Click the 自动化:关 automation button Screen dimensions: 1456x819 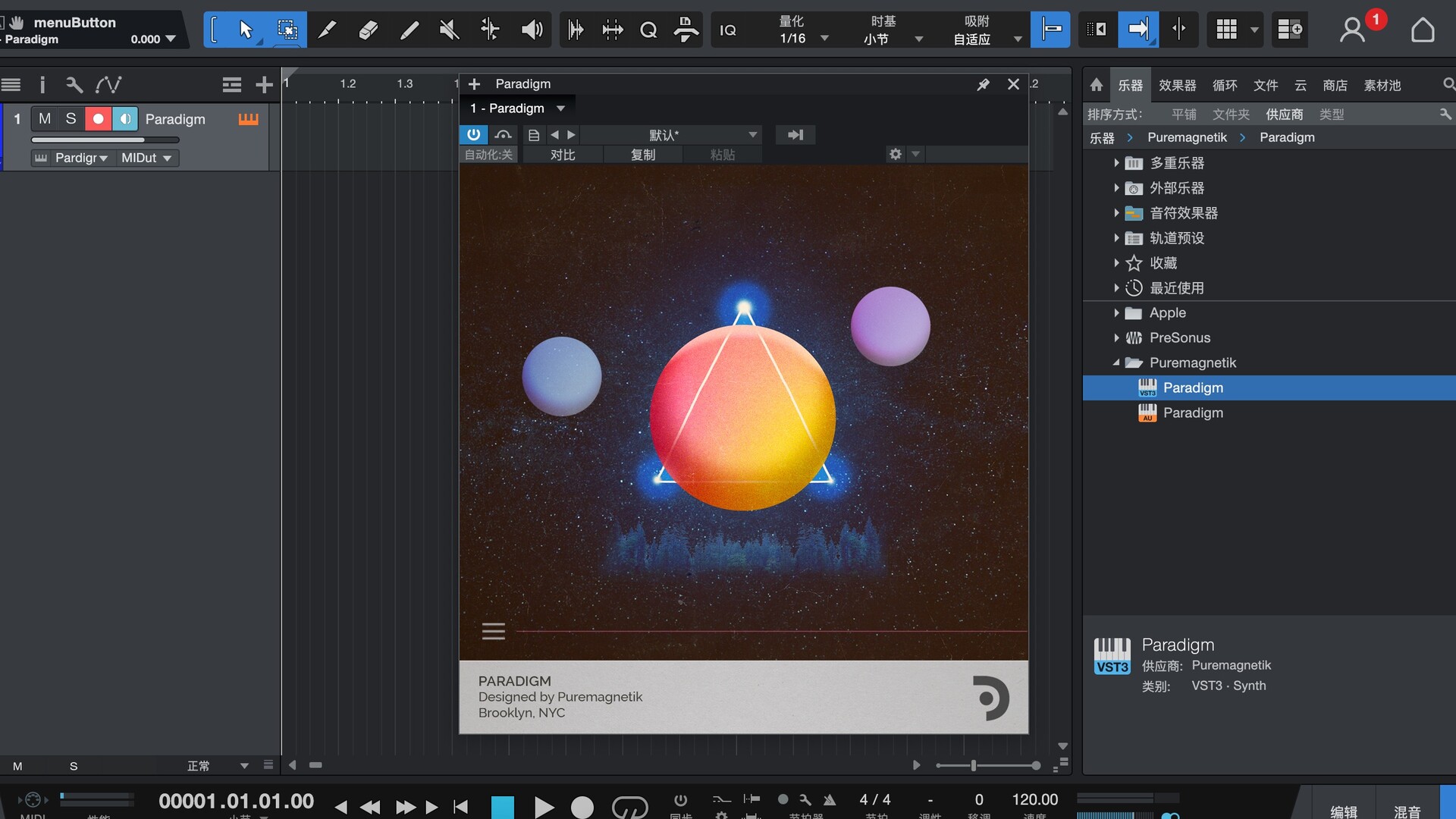(x=489, y=155)
